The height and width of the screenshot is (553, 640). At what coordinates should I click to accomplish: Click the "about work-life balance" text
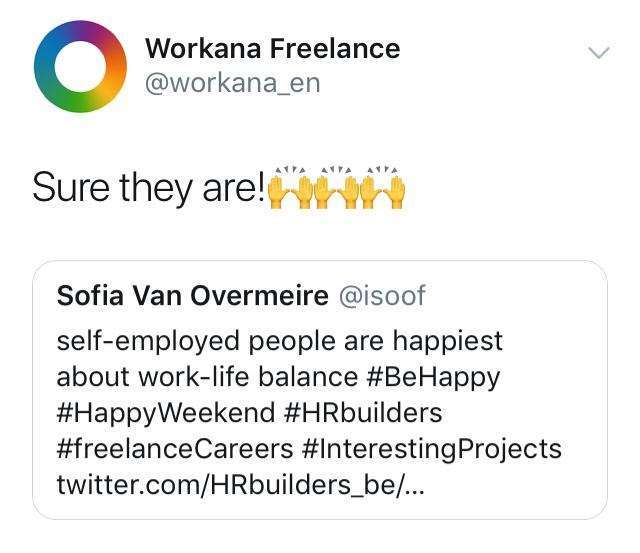pyautogui.click(x=206, y=377)
